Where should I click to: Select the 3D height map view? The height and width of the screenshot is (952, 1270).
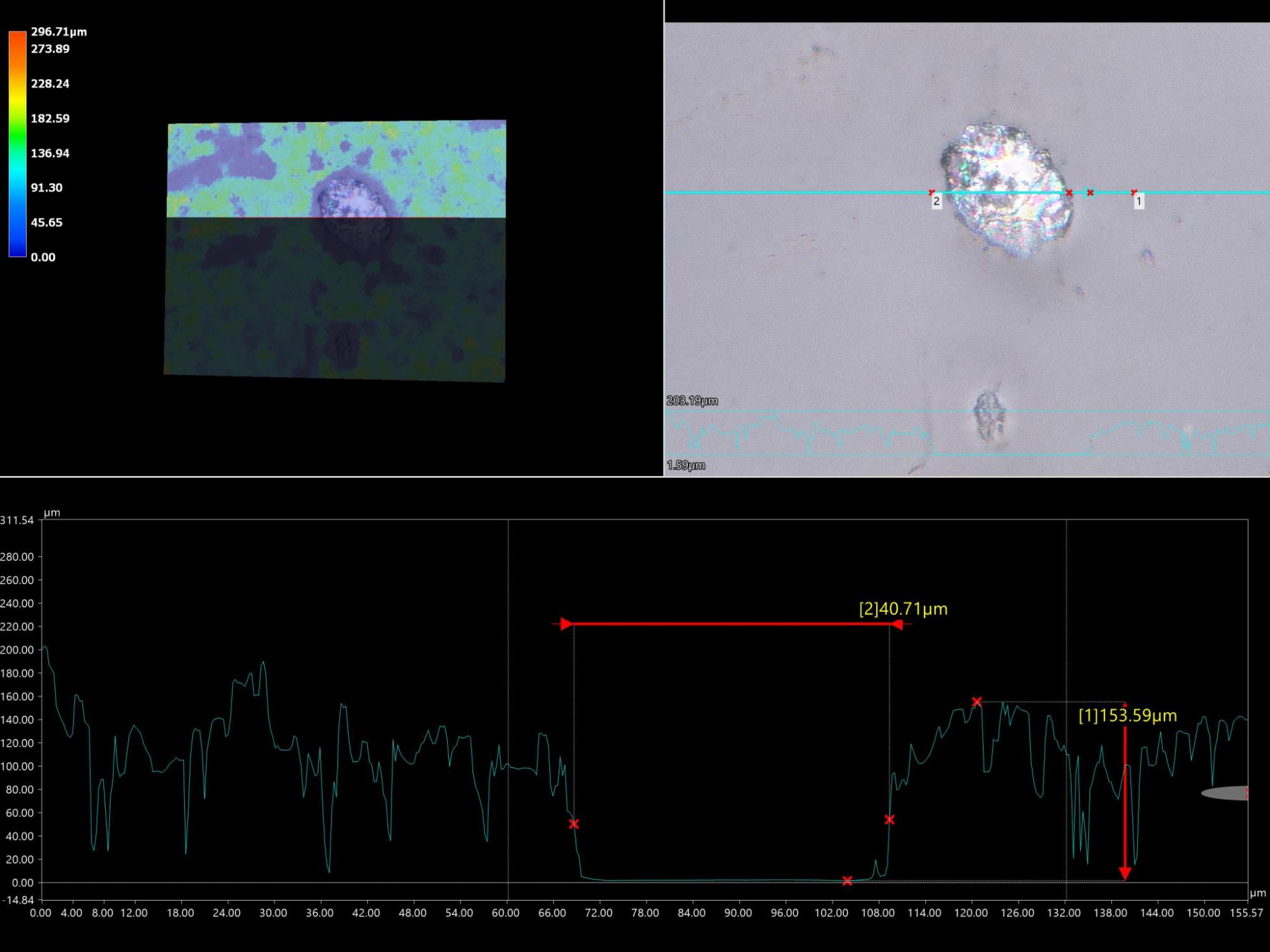point(335,251)
